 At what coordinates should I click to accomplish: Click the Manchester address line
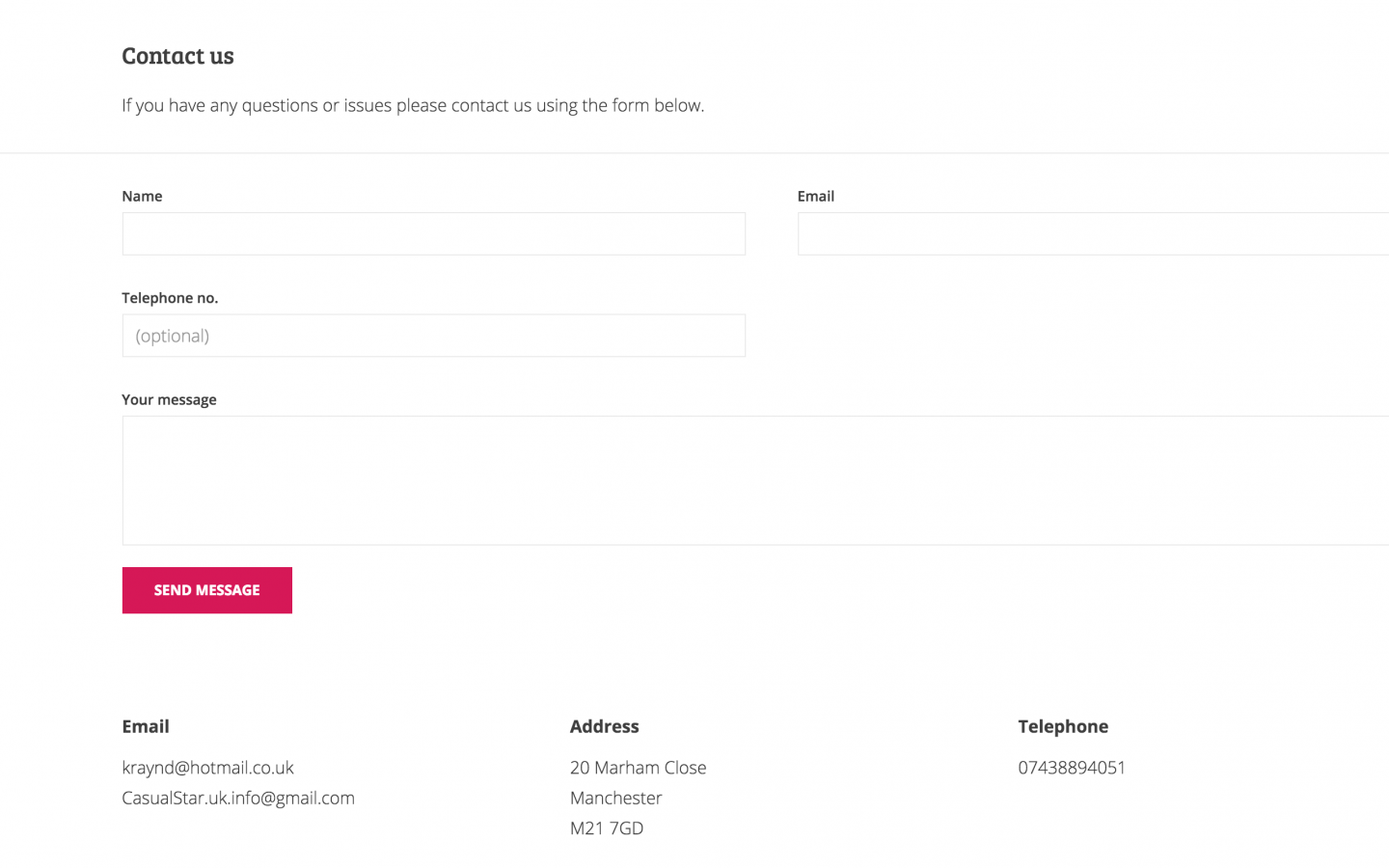pyautogui.click(x=615, y=798)
